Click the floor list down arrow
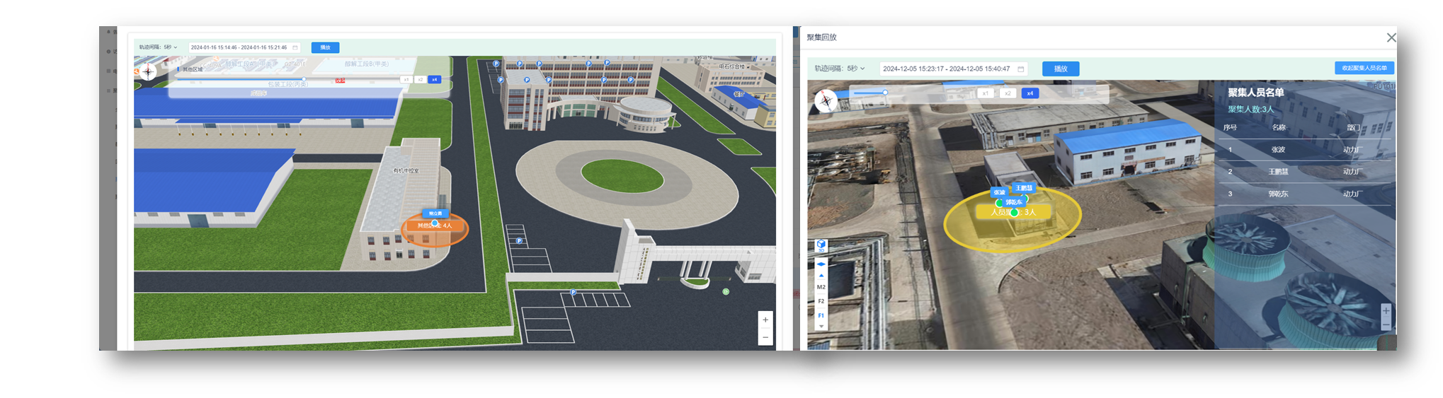Viewport: 1443px width, 398px height. (x=821, y=326)
